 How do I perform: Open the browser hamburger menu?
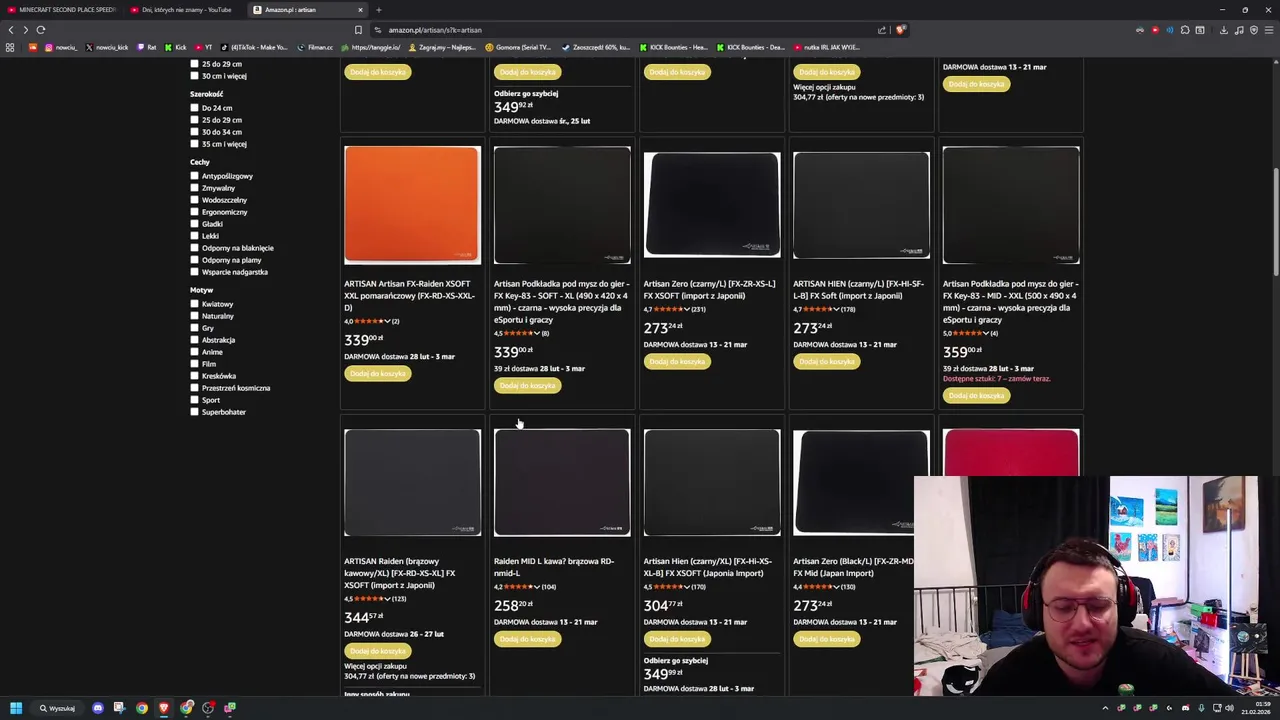[x=1269, y=30]
